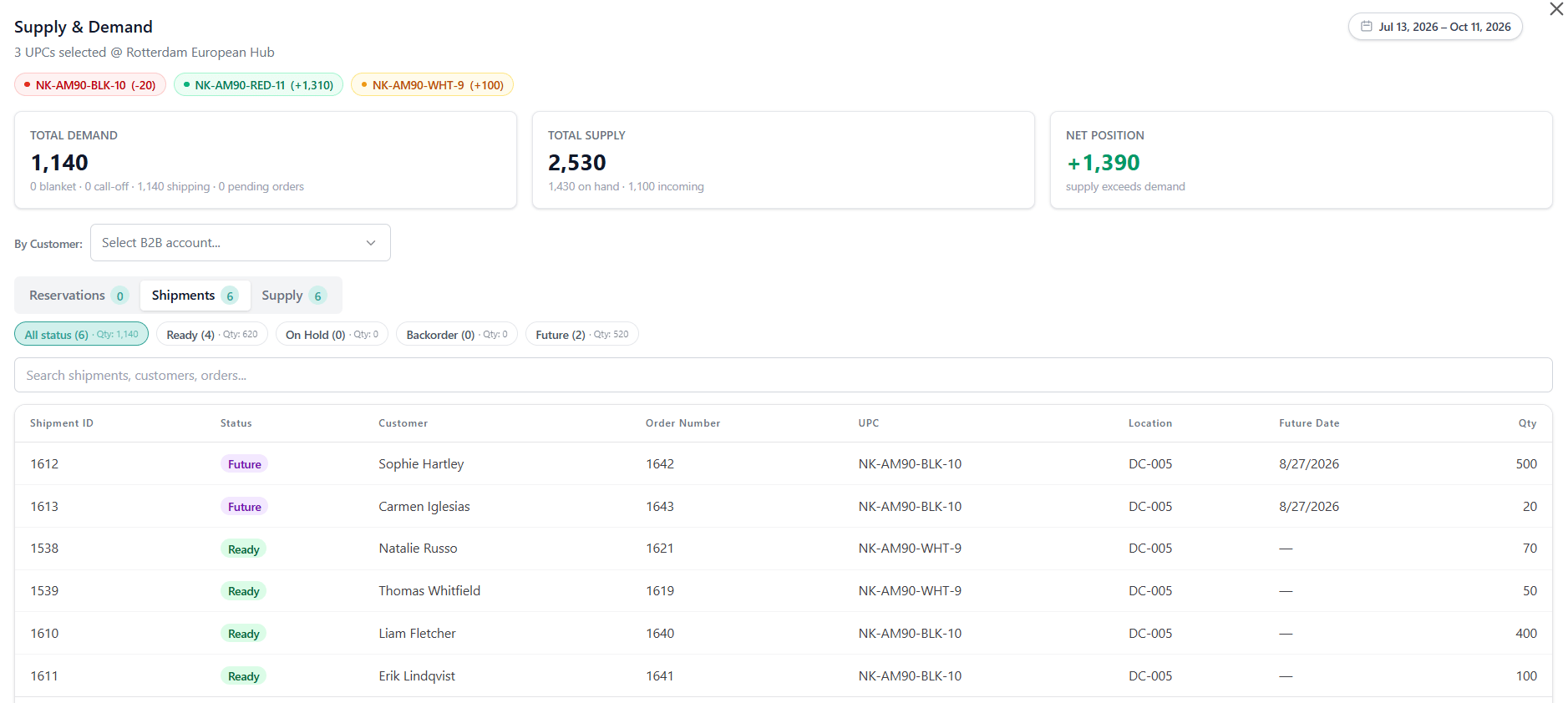Select shipment ID 1612
The width and height of the screenshot is (1568, 703).
(44, 464)
